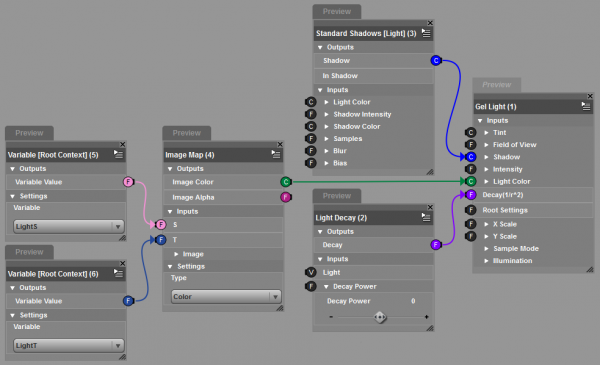Screen dimensions: 600x365
Task: Click the blue Shadow output connector on Standard Shadows
Action: pos(436,60)
